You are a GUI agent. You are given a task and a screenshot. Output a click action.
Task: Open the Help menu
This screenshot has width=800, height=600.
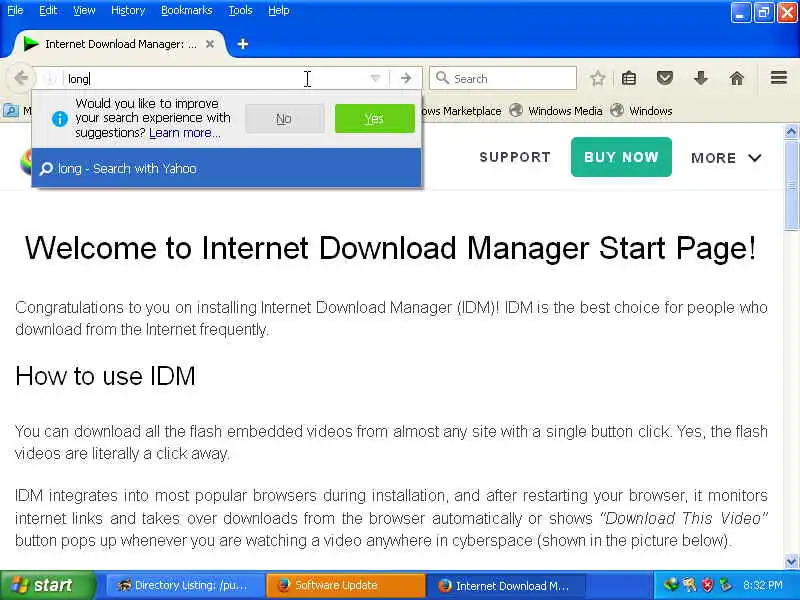click(x=279, y=10)
